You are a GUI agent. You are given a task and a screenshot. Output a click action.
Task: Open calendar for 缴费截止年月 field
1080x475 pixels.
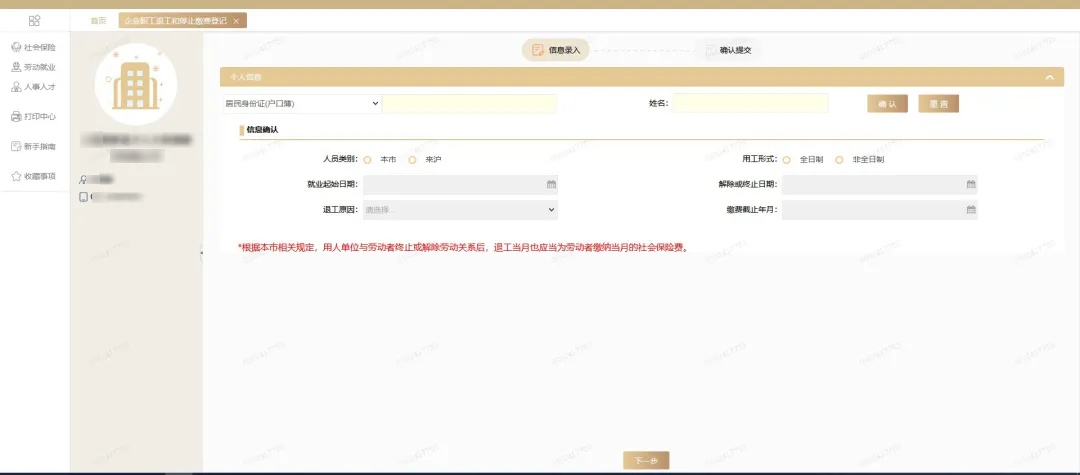(x=970, y=210)
